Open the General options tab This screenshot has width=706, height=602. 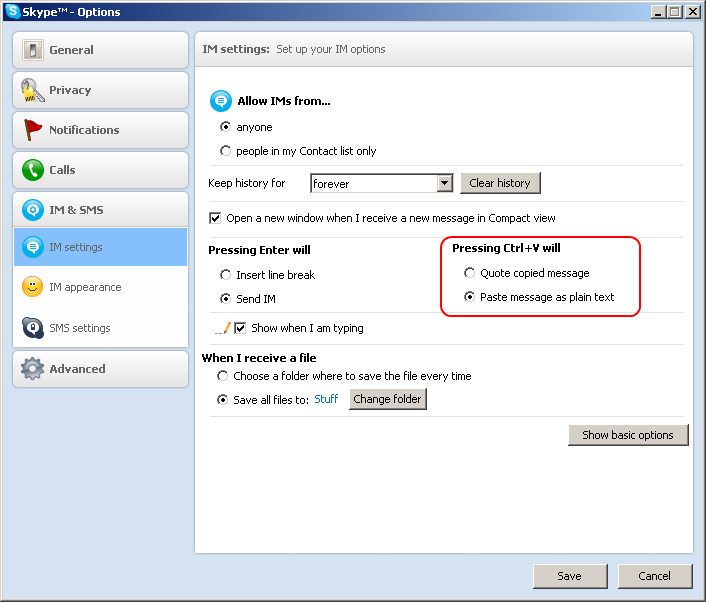(x=100, y=50)
